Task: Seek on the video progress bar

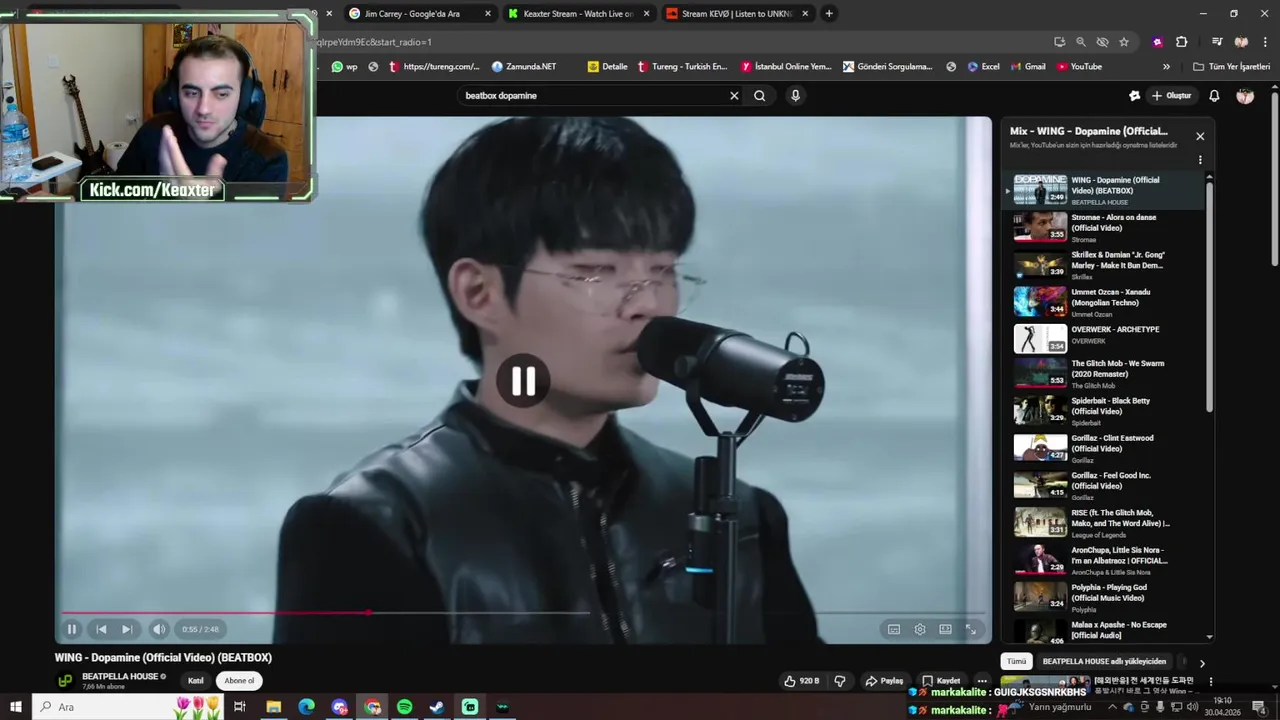Action: 523,612
